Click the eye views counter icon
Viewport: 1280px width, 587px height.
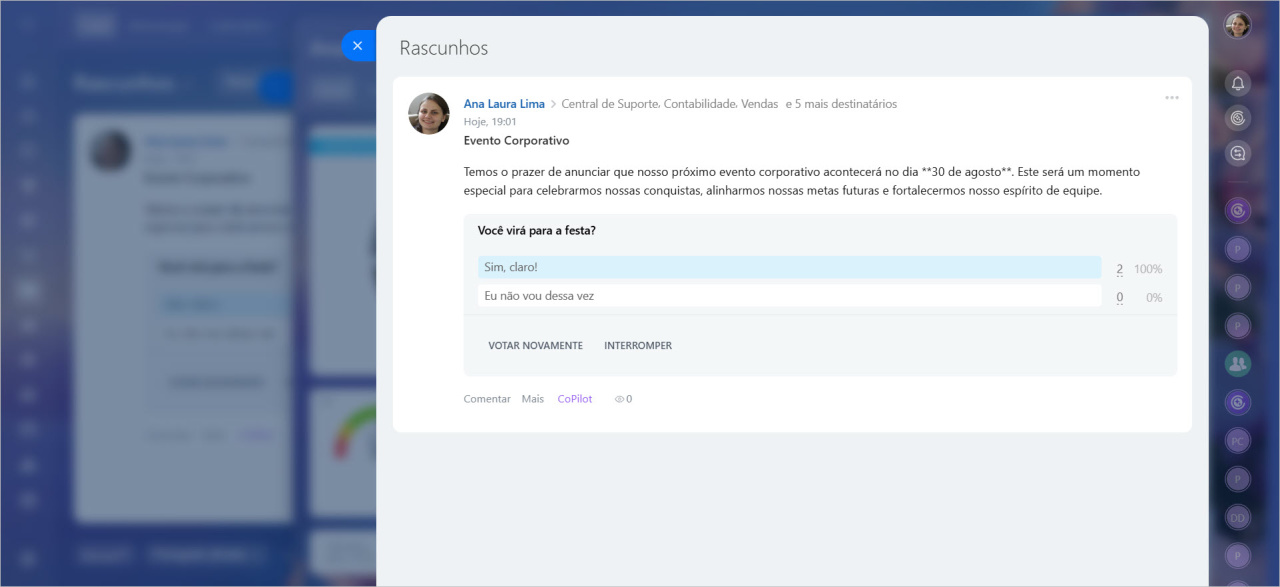[619, 399]
